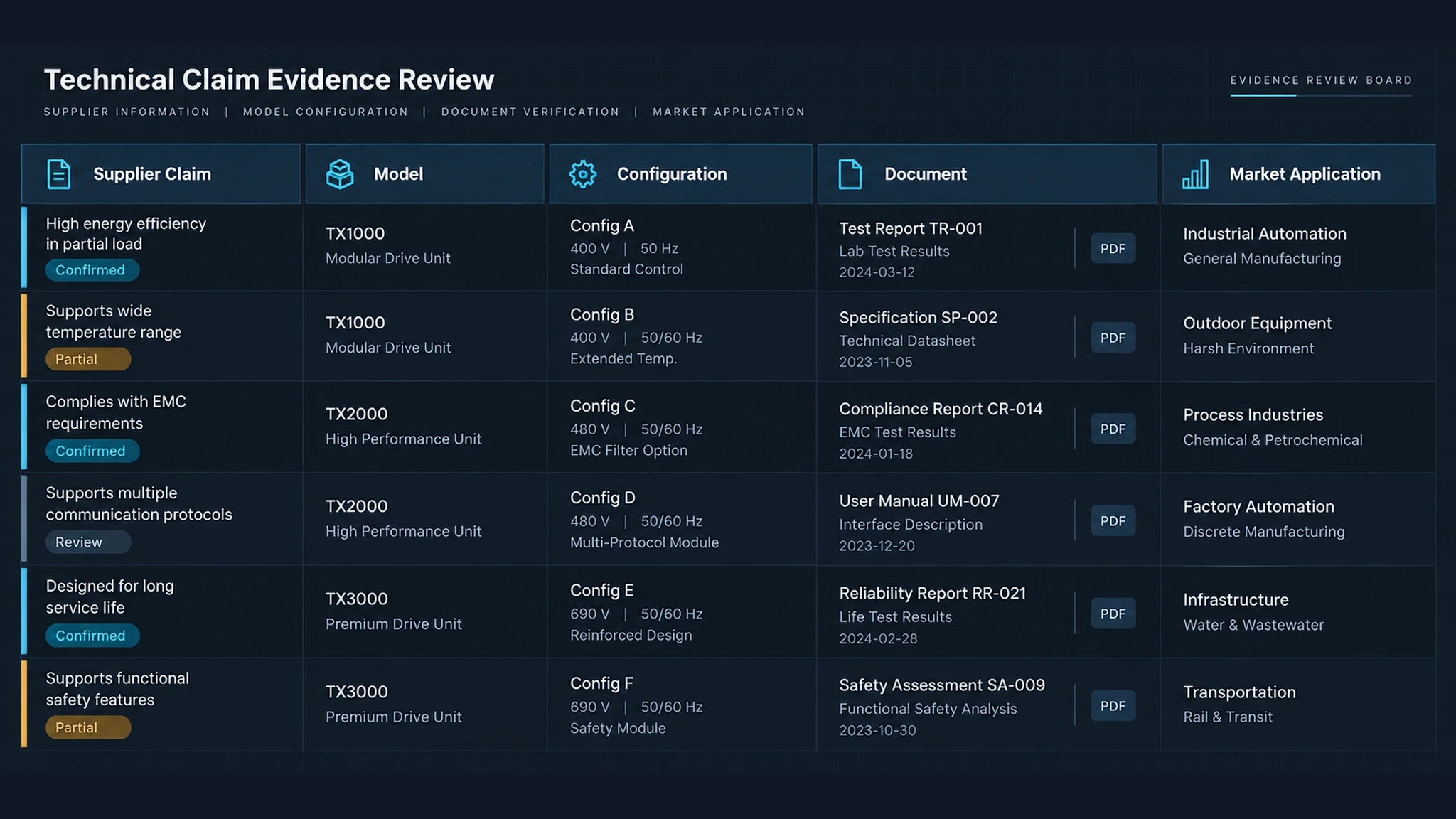Click the Supplier Claim document icon
The height and width of the screenshot is (819, 1456).
(x=58, y=174)
